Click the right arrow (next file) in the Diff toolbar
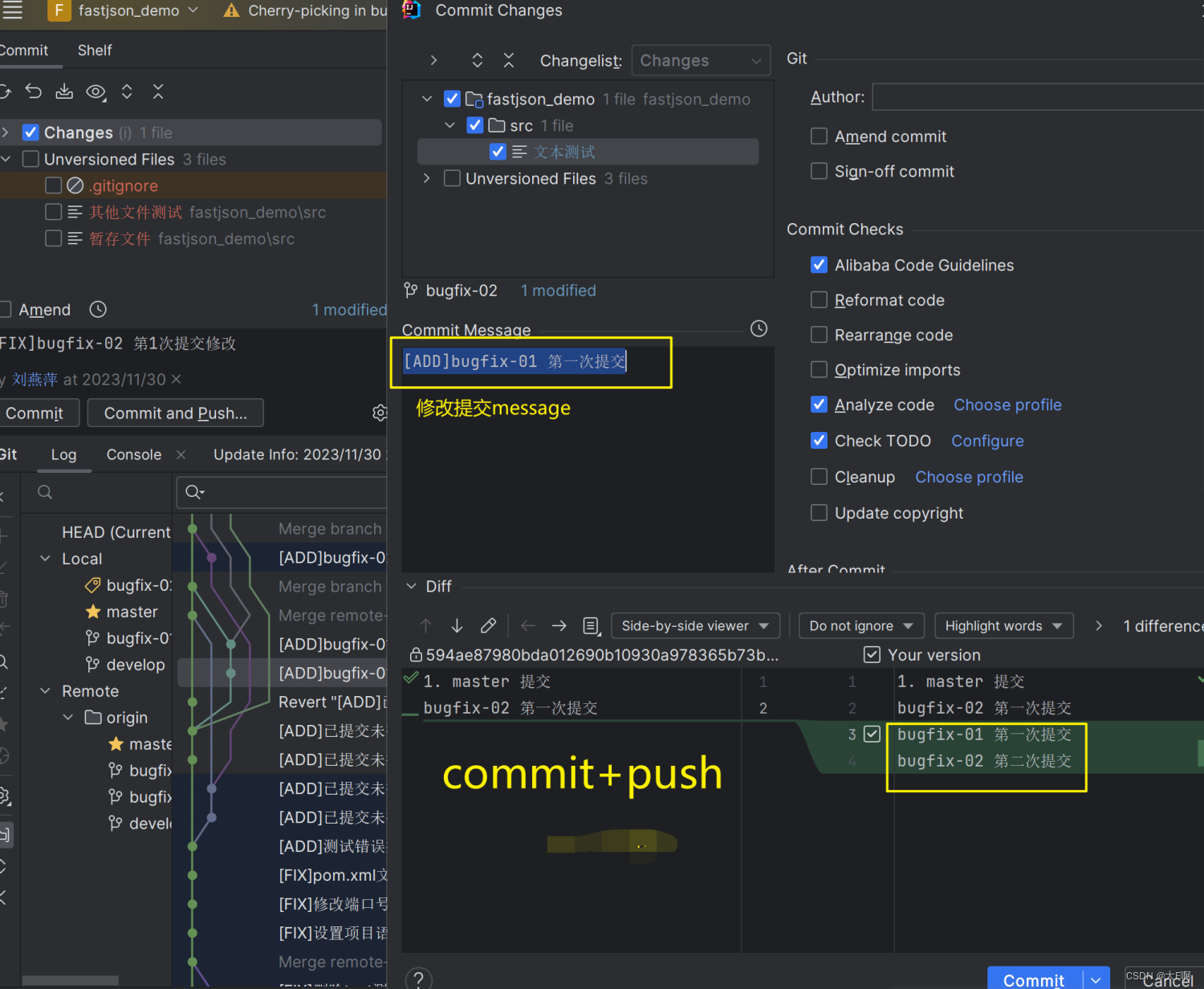1204x989 pixels. pos(559,625)
